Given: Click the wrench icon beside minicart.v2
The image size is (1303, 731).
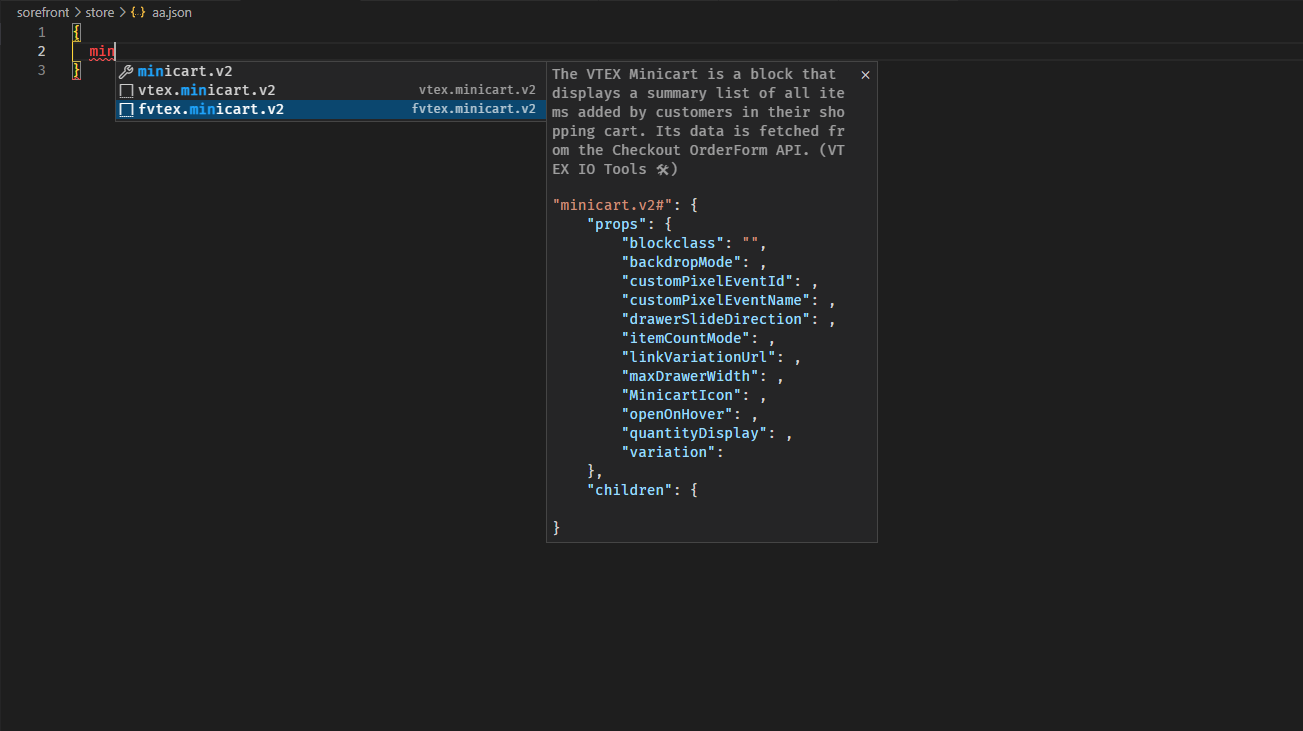Looking at the screenshot, I should (x=126, y=71).
